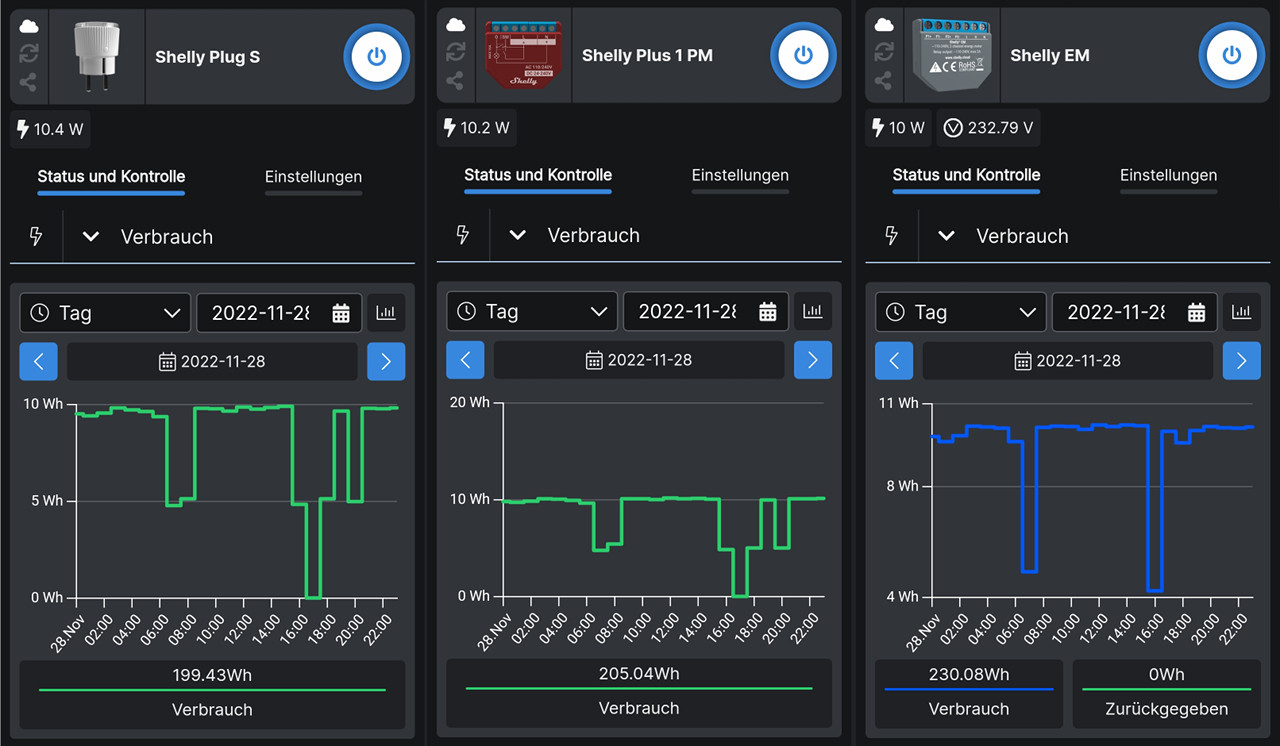Viewport: 1280px width, 746px height.
Task: Click lightning bolt icon beside Plug S Verbrauch
Action: coord(36,237)
